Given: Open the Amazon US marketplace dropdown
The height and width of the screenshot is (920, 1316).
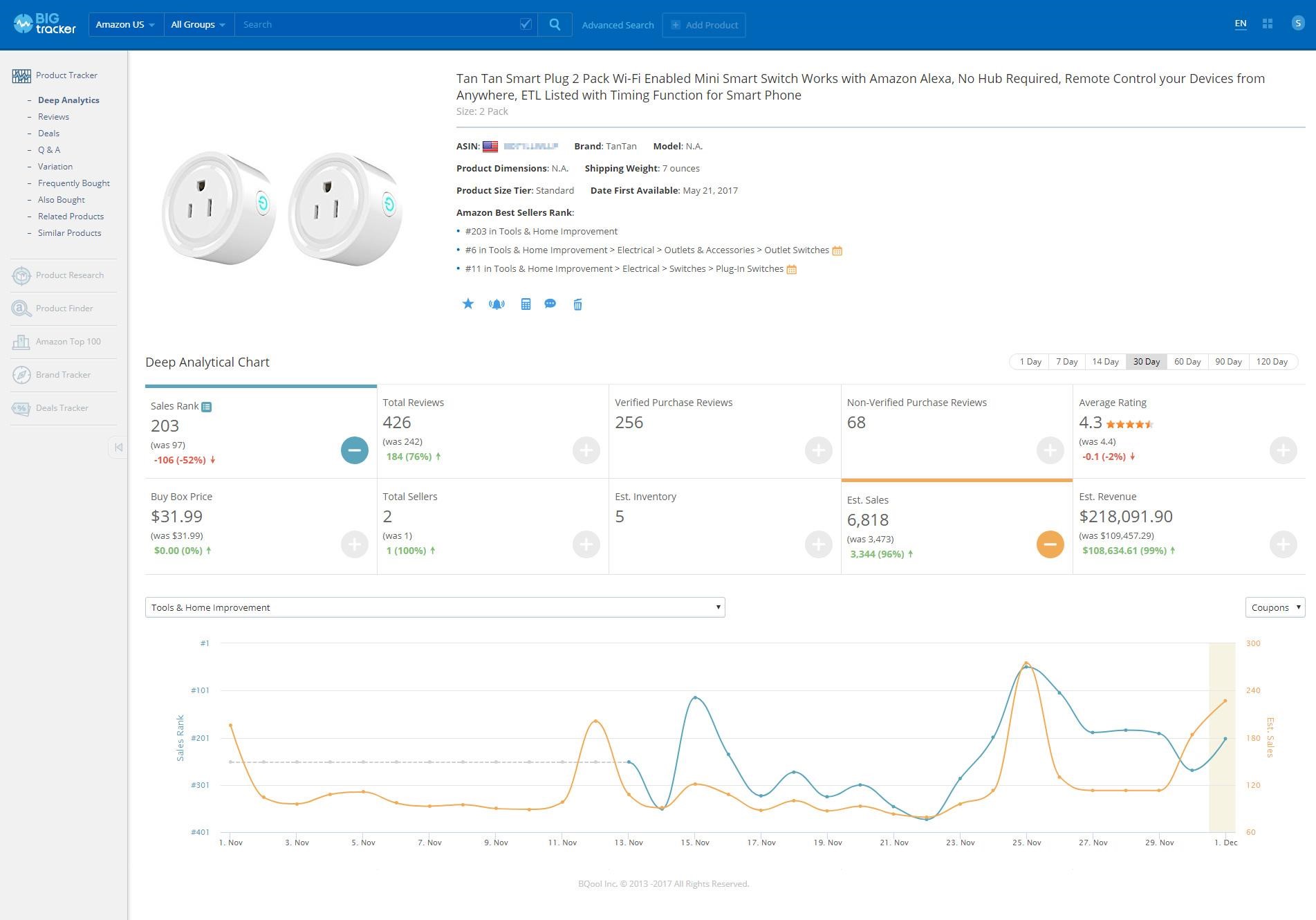Looking at the screenshot, I should (x=125, y=24).
